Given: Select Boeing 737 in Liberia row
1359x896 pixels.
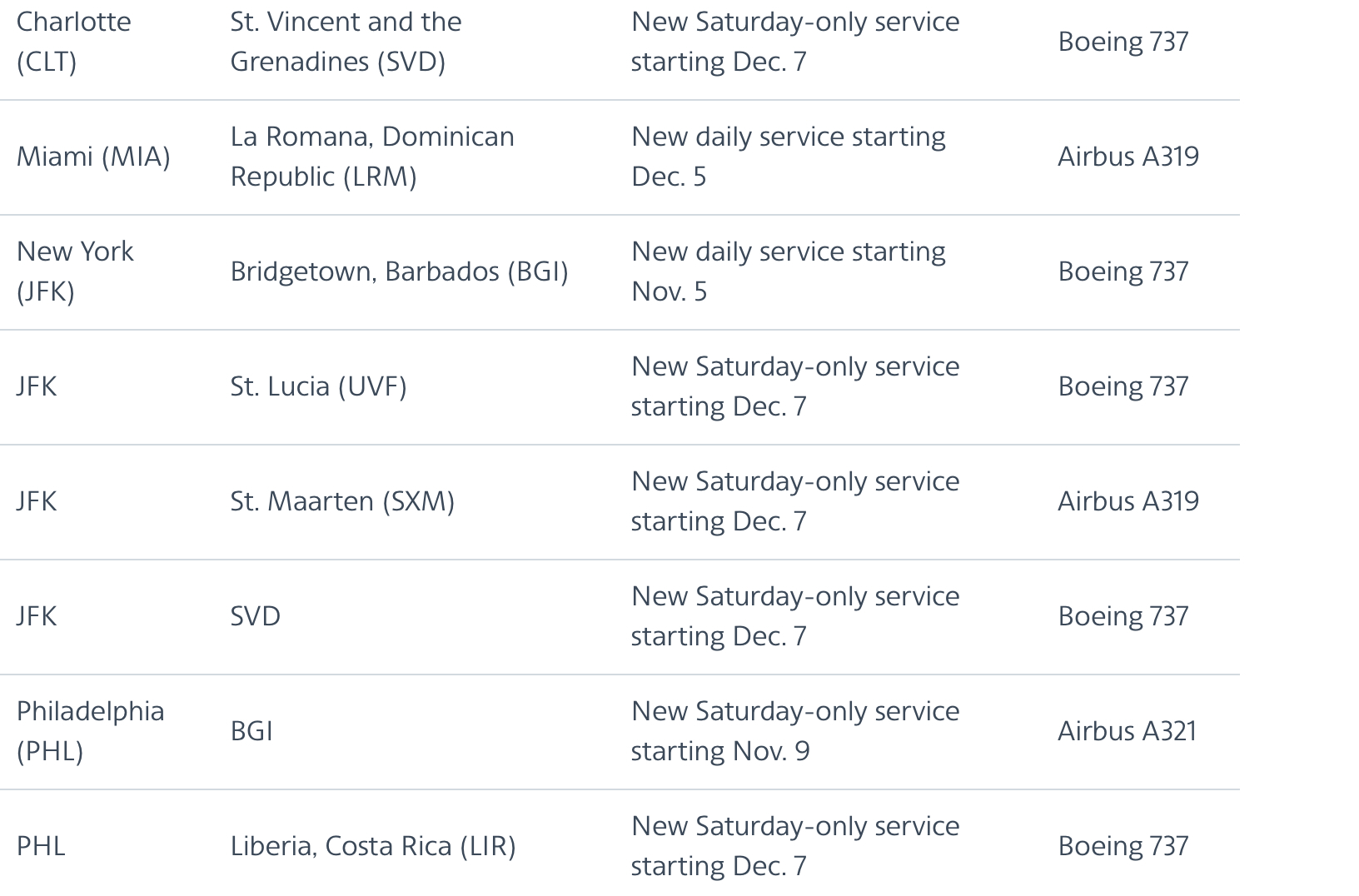Looking at the screenshot, I should (1123, 846).
